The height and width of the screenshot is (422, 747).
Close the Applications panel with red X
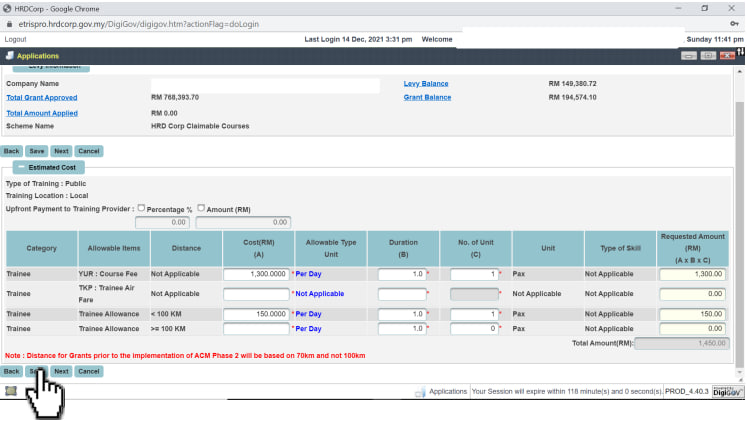(727, 56)
